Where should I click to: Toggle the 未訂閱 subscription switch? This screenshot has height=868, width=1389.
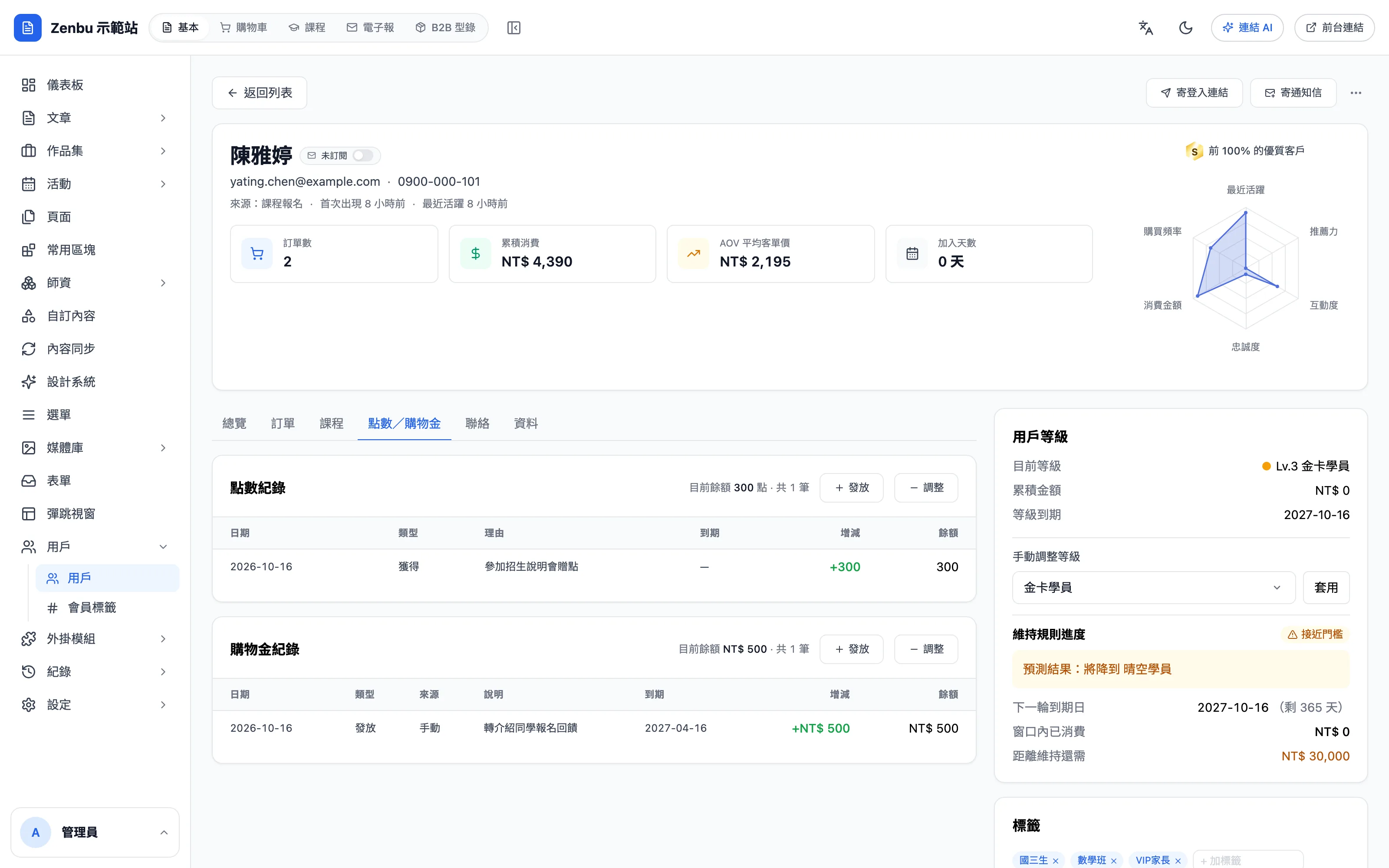[x=363, y=155]
